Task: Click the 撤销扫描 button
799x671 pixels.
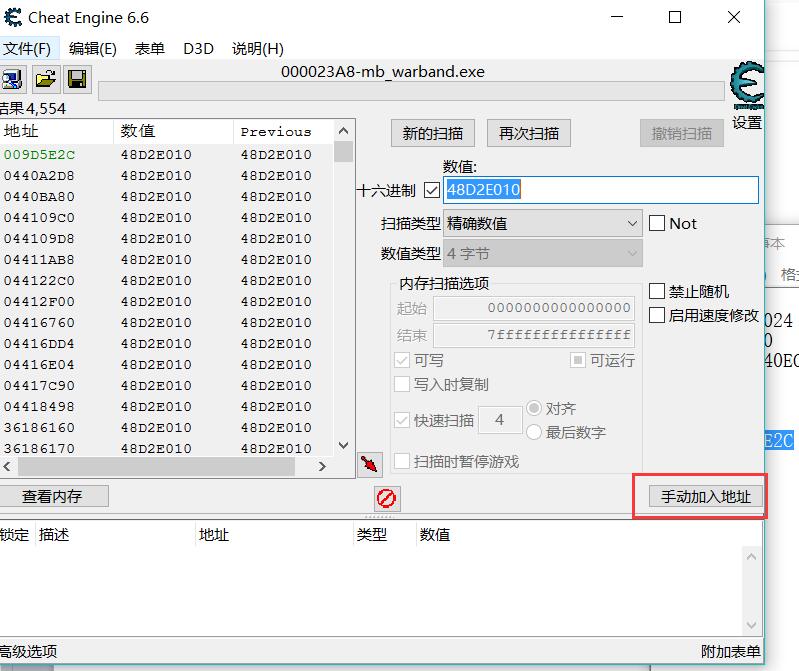Action: pos(682,133)
